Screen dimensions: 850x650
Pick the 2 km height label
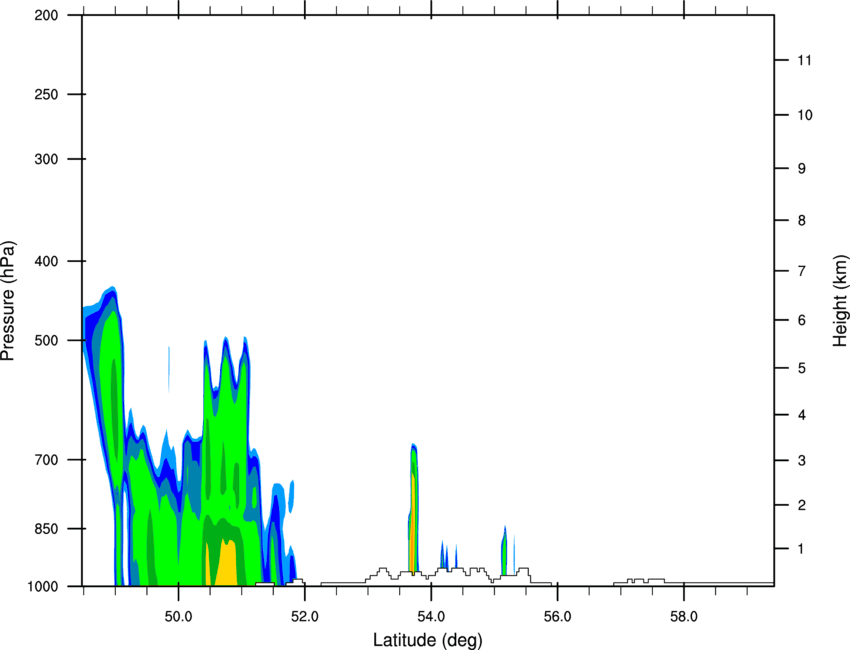click(x=802, y=505)
